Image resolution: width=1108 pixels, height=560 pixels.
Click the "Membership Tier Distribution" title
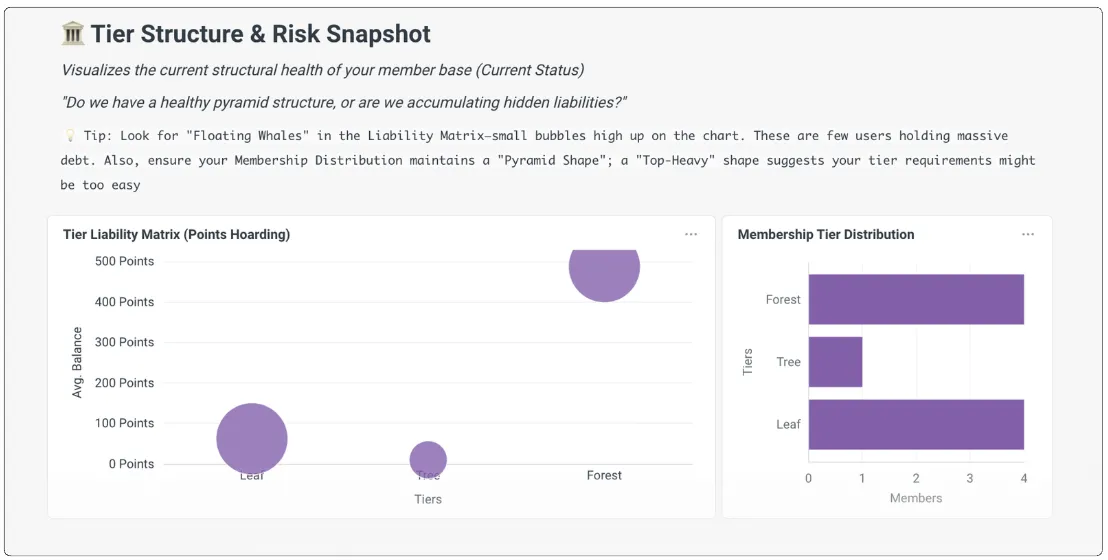(x=826, y=234)
